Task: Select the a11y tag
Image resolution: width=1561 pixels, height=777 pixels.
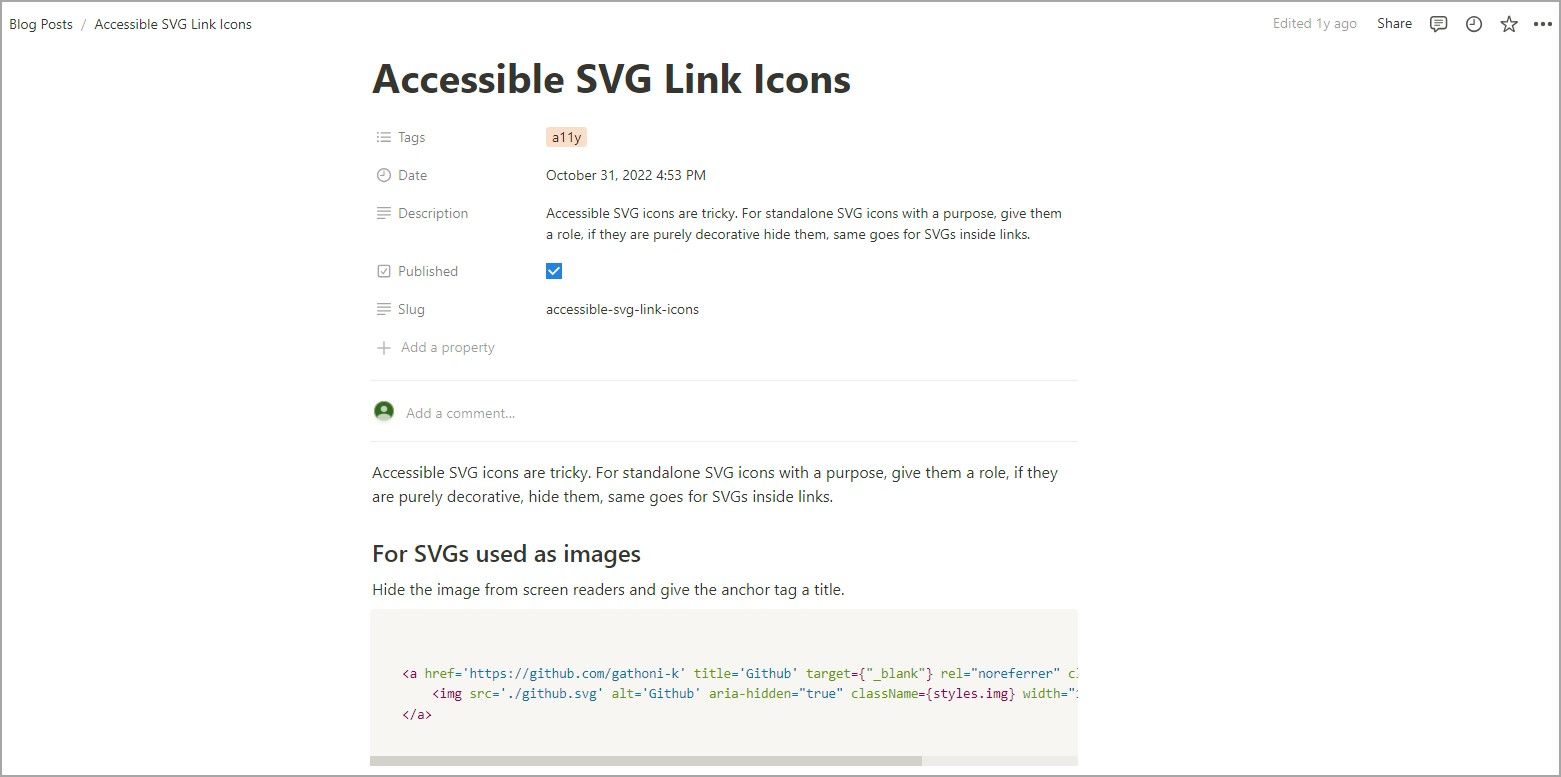Action: (x=566, y=137)
